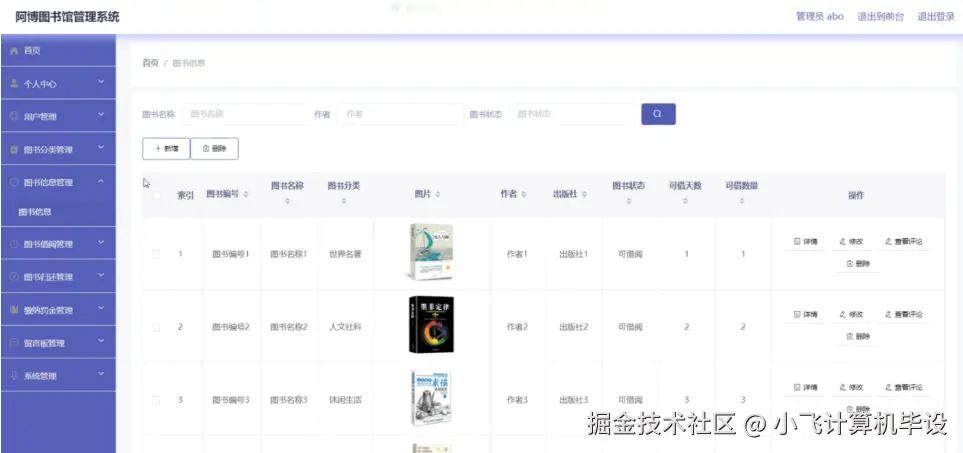This screenshot has height=453, width=963.
Task: Sort by 可借数量 column arrows
Action: click(742, 201)
